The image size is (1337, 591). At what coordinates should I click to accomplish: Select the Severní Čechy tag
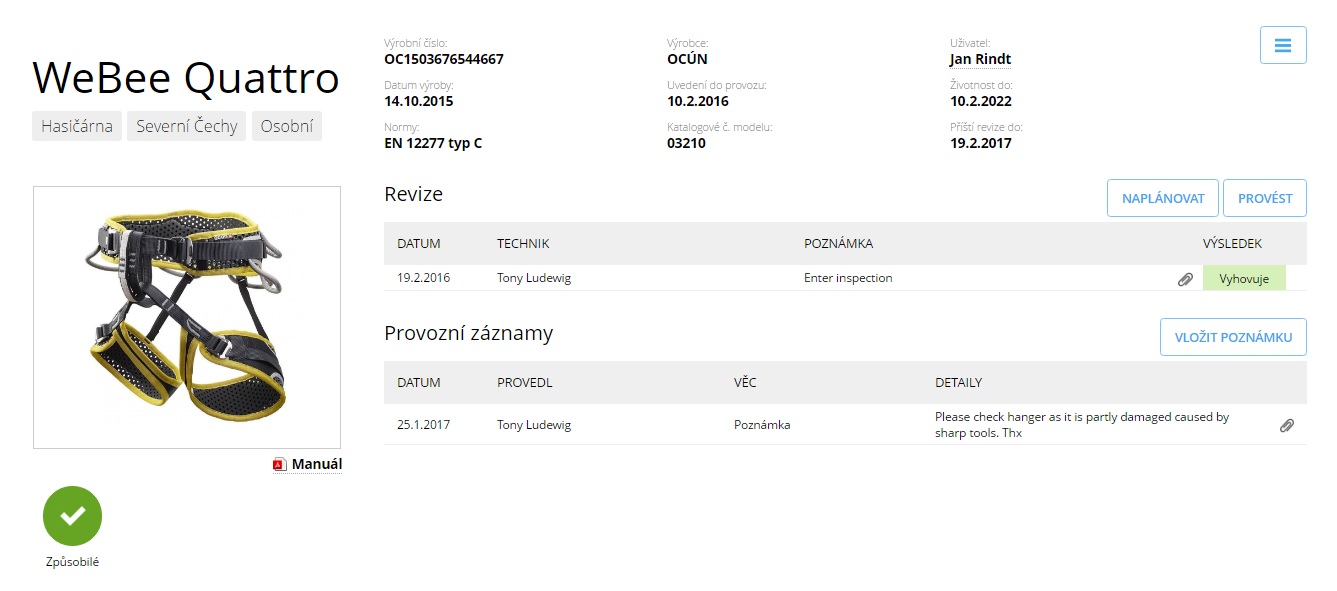tap(187, 126)
